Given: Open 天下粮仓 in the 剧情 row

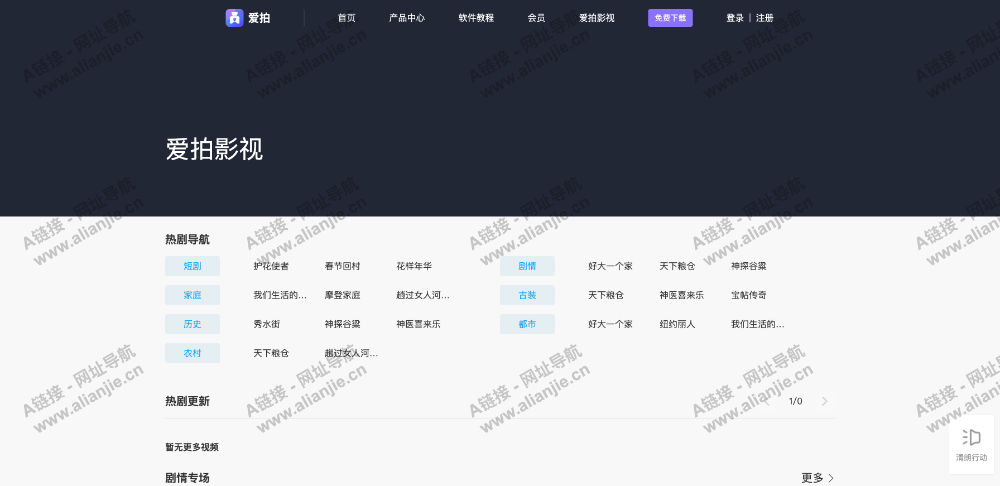Looking at the screenshot, I should [x=677, y=266].
